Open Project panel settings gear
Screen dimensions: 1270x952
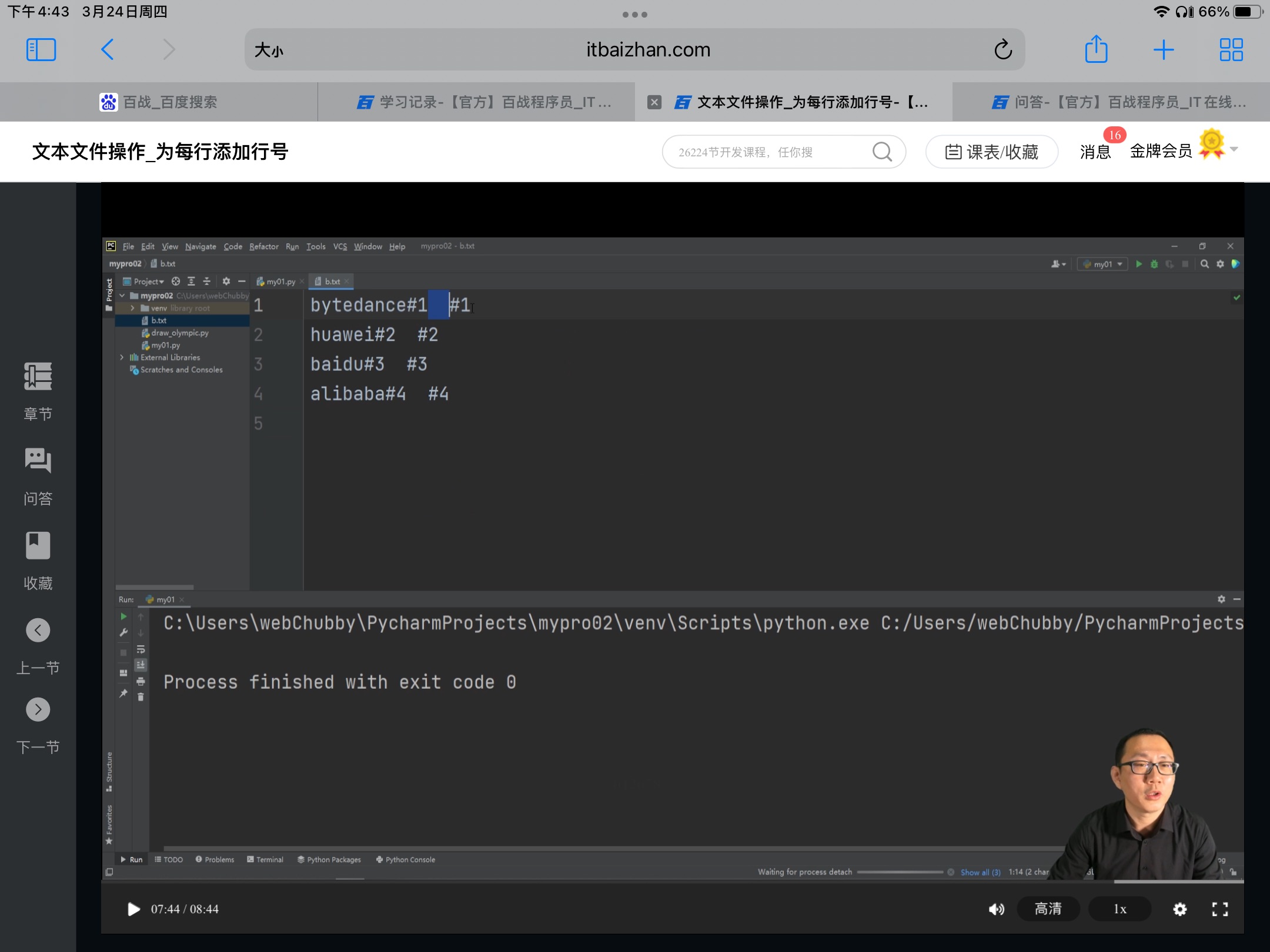(226, 281)
